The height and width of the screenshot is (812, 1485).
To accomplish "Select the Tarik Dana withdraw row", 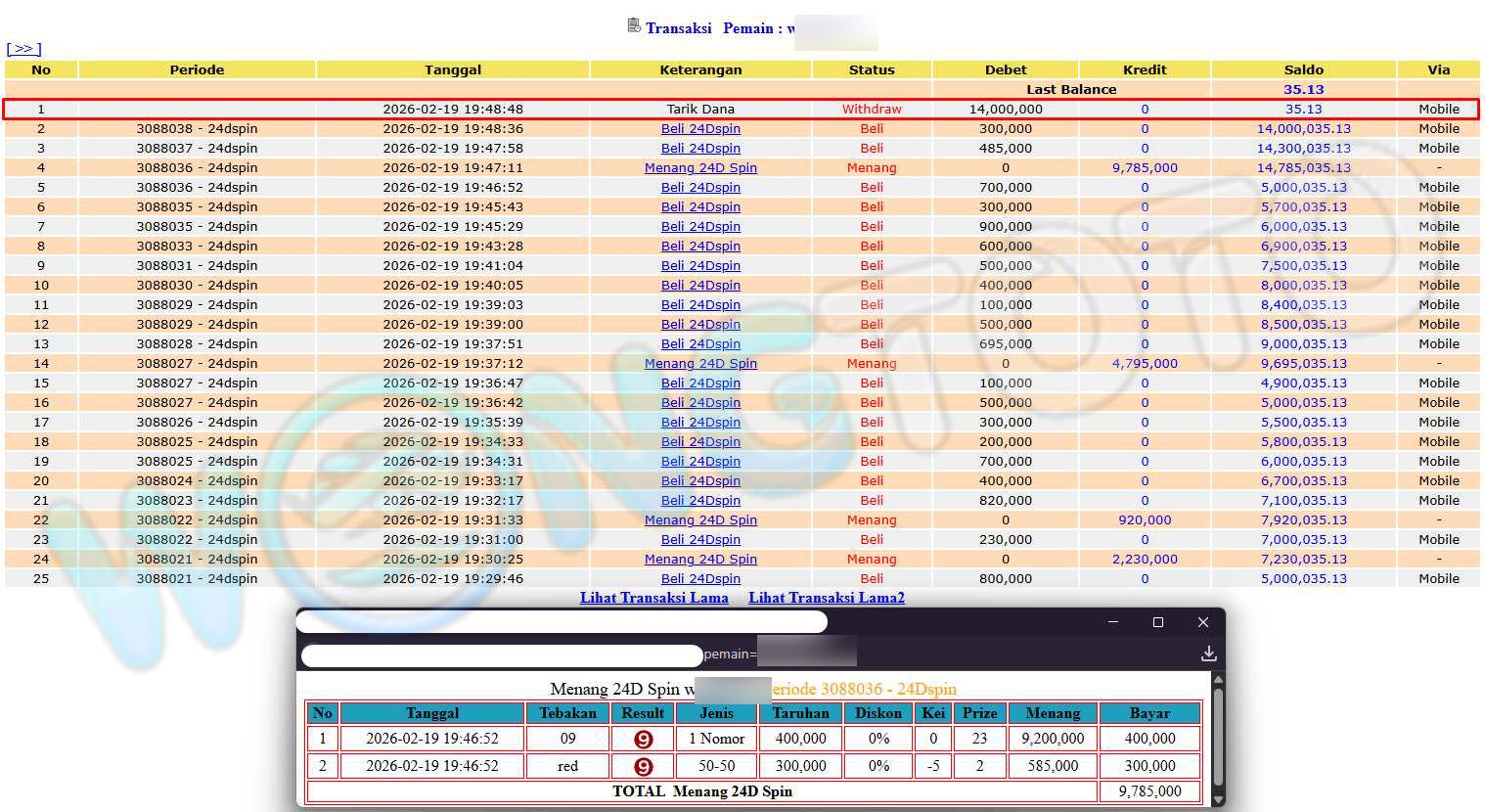I will 700,109.
